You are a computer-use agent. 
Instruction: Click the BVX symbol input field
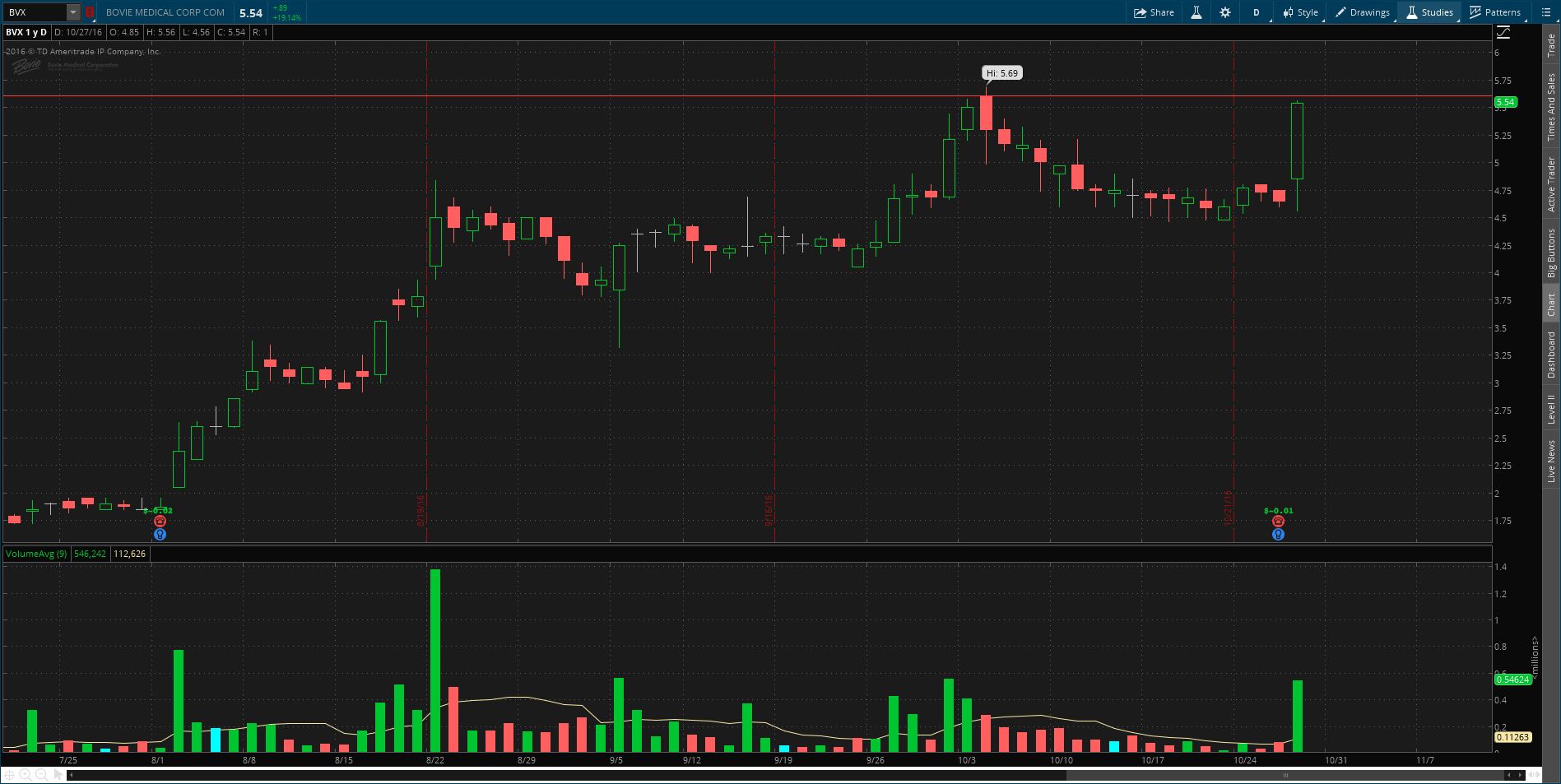35,12
